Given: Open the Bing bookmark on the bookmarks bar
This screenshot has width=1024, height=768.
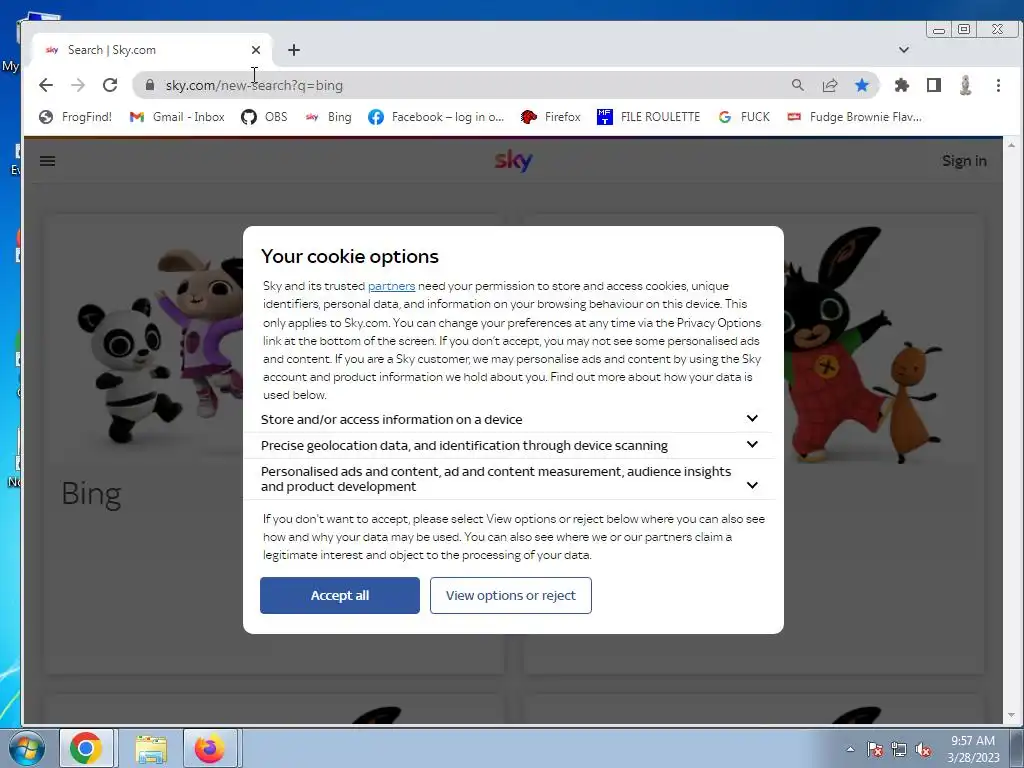Looking at the screenshot, I should (328, 117).
